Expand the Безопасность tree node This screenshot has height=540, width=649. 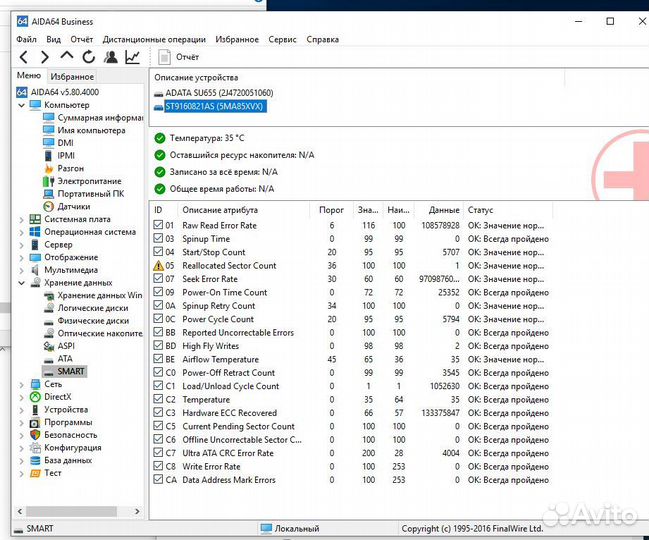22,436
